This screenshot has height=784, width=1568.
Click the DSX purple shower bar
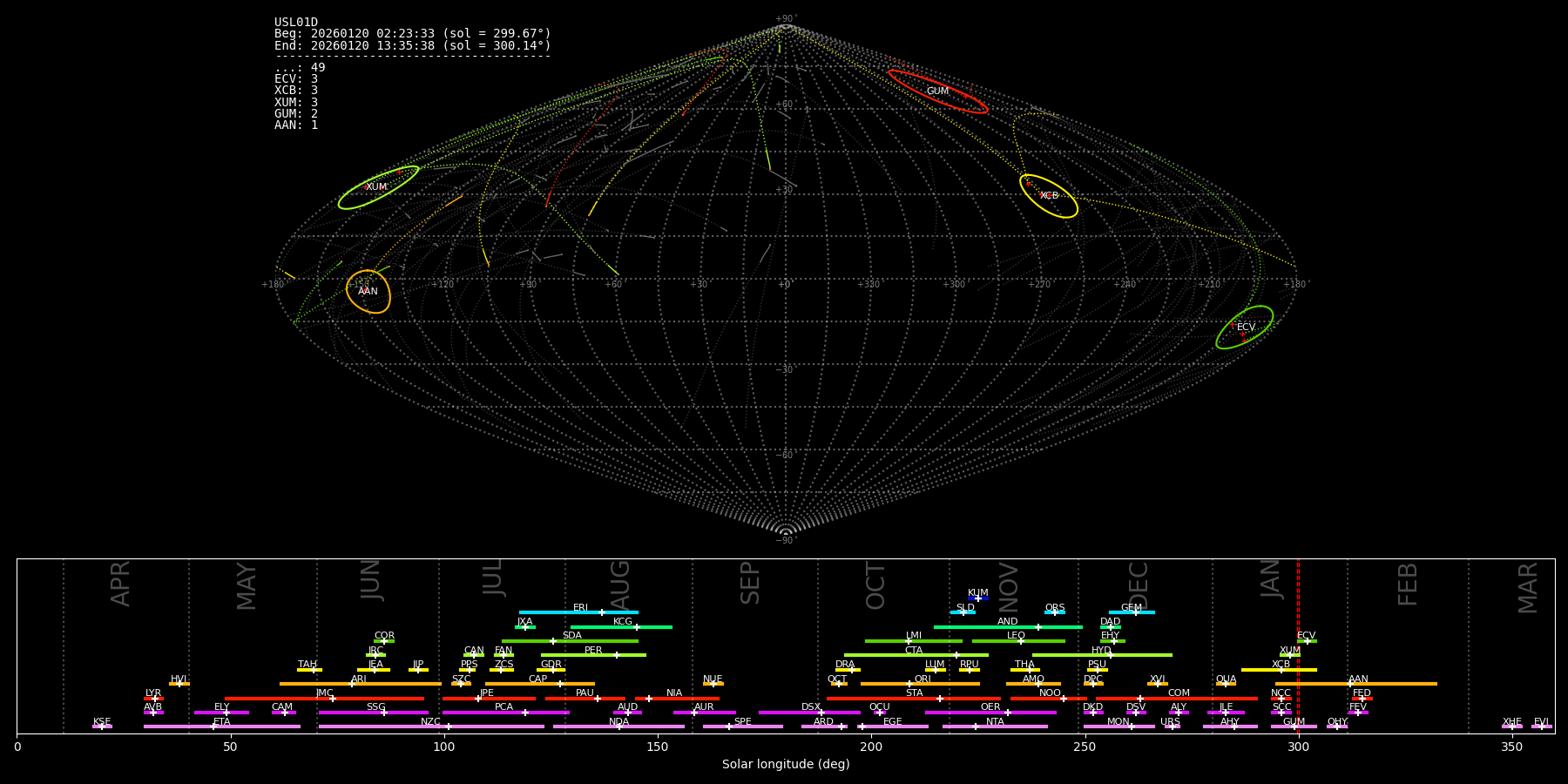(x=809, y=713)
